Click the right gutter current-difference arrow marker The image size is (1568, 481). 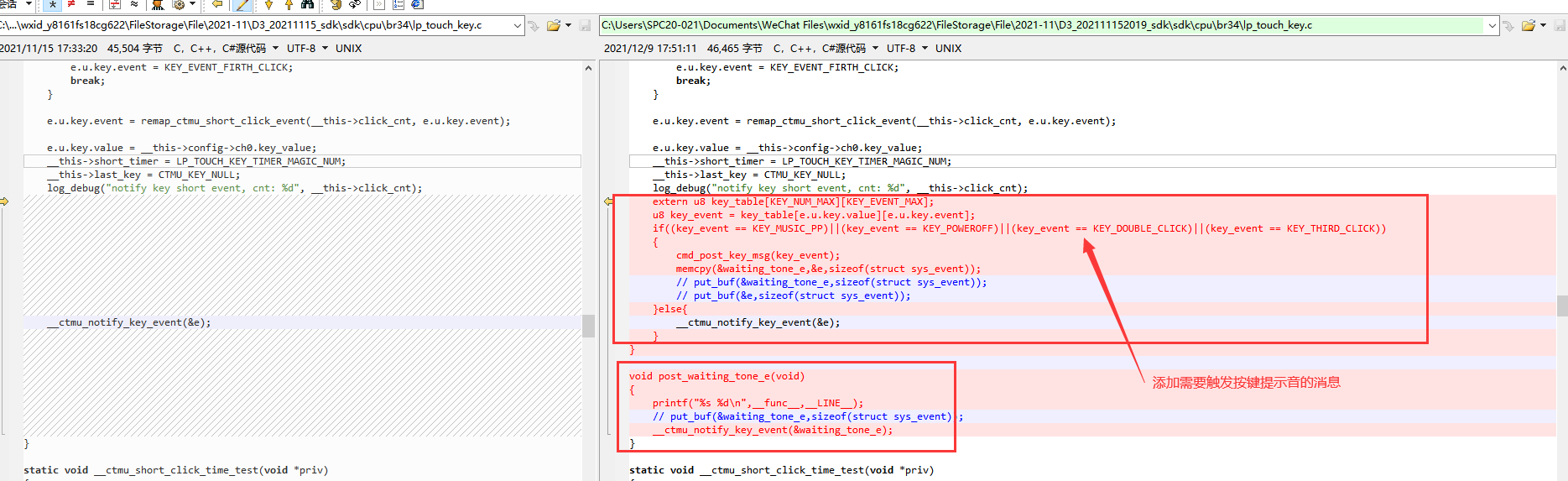pos(608,201)
